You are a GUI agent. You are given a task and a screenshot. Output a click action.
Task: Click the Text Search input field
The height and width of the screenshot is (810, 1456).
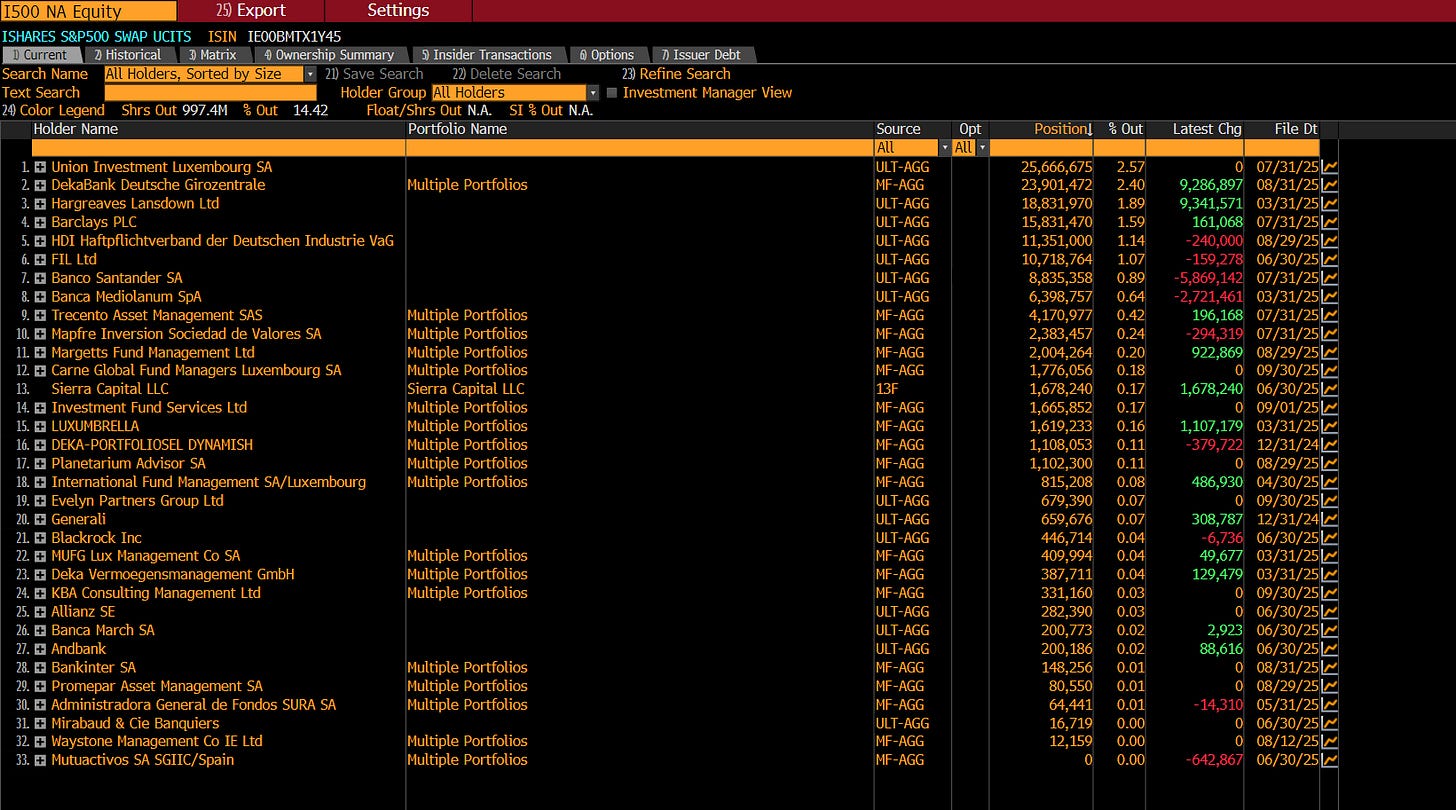click(210, 93)
